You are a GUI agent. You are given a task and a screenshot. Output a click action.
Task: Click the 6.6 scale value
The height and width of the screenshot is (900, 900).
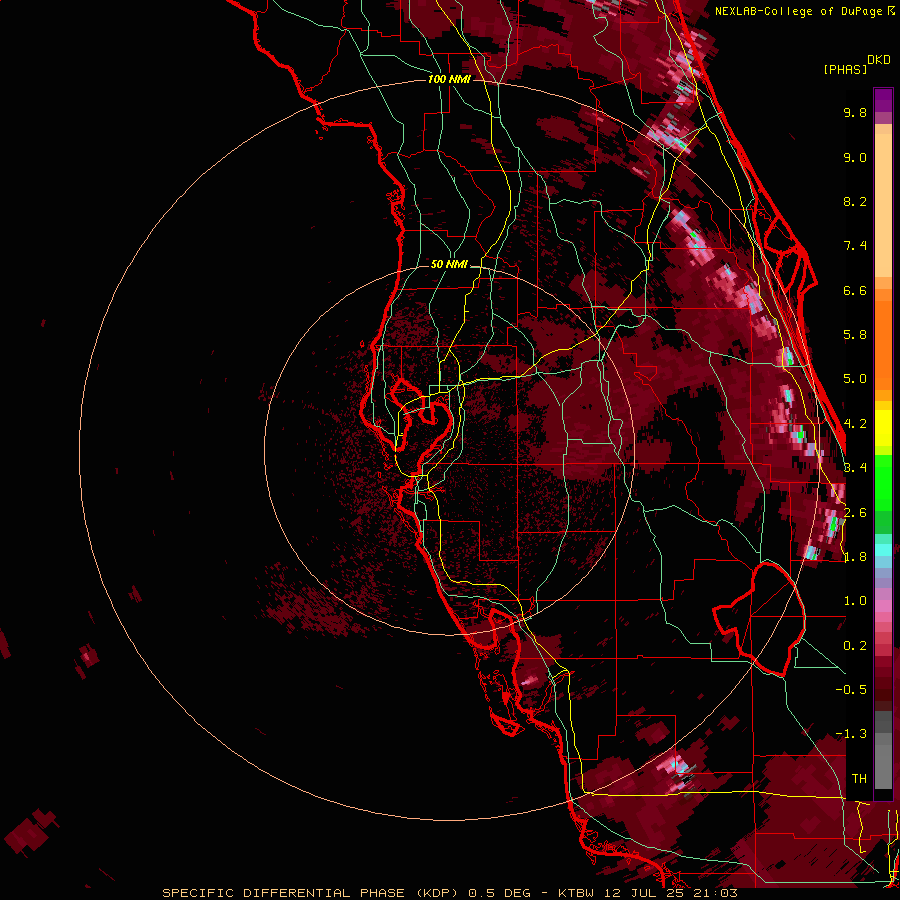point(855,290)
